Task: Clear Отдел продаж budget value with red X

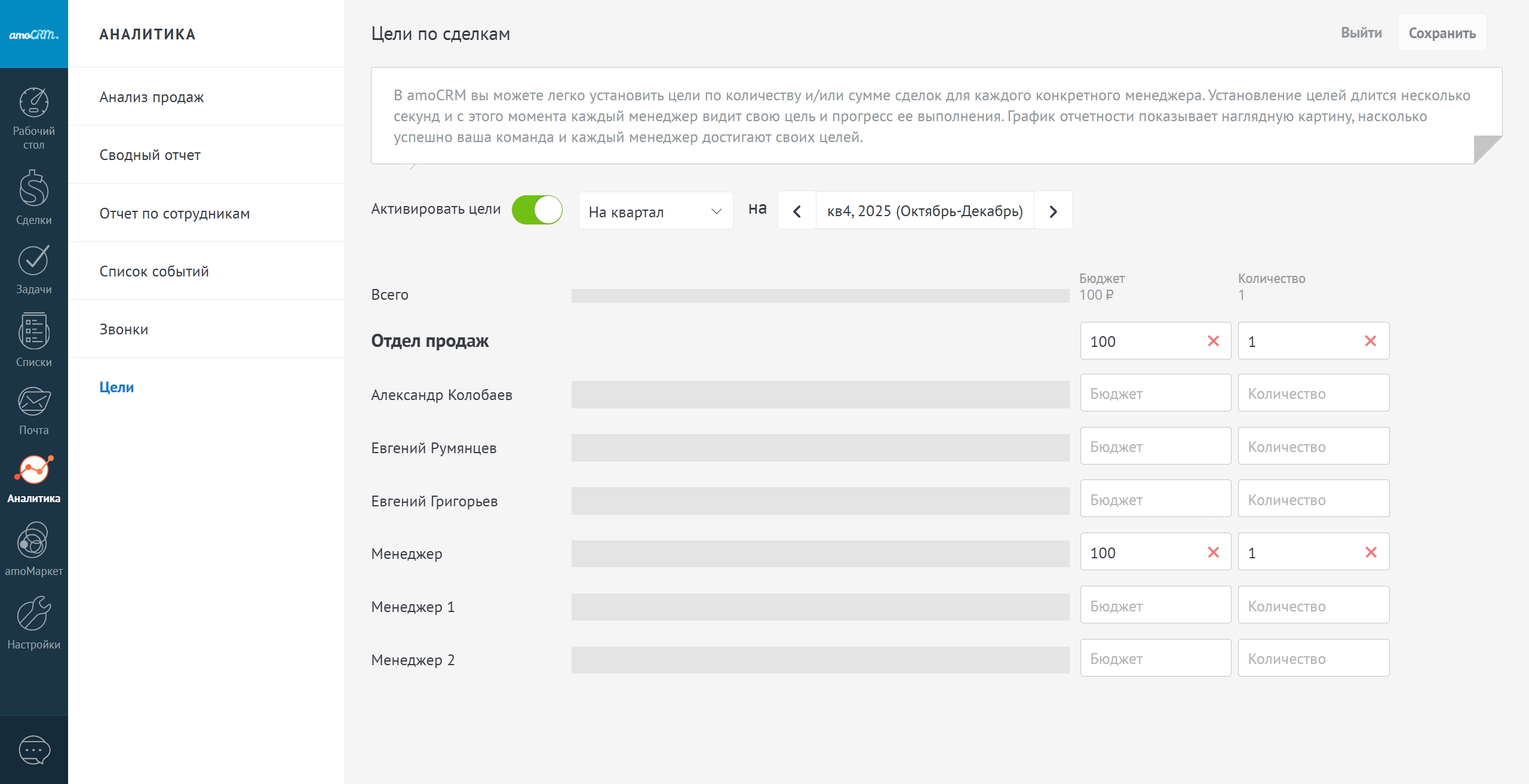Action: (1213, 341)
